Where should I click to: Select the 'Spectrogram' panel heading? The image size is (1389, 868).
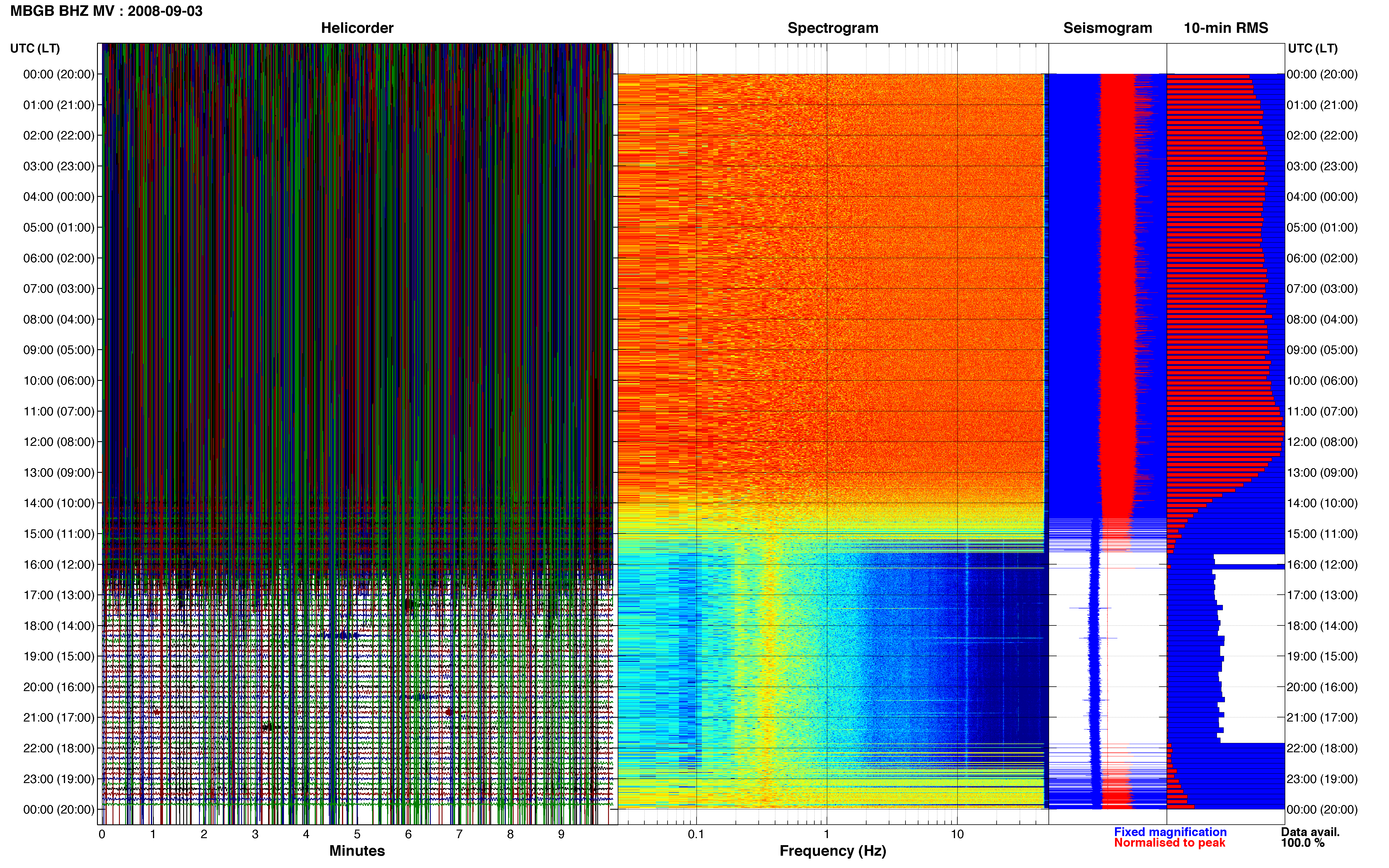(x=833, y=28)
